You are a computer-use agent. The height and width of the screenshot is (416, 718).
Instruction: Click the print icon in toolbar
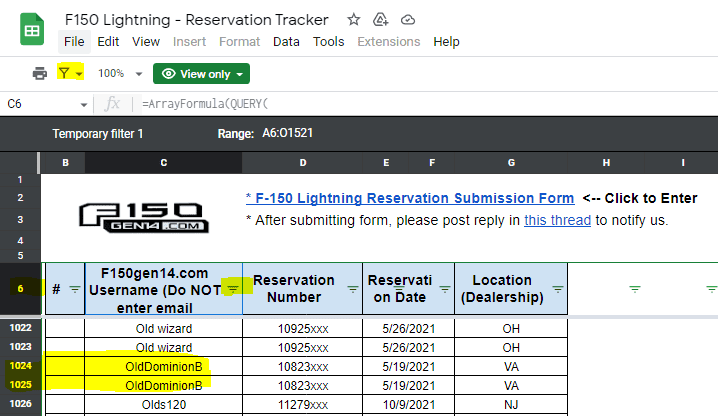(40, 73)
